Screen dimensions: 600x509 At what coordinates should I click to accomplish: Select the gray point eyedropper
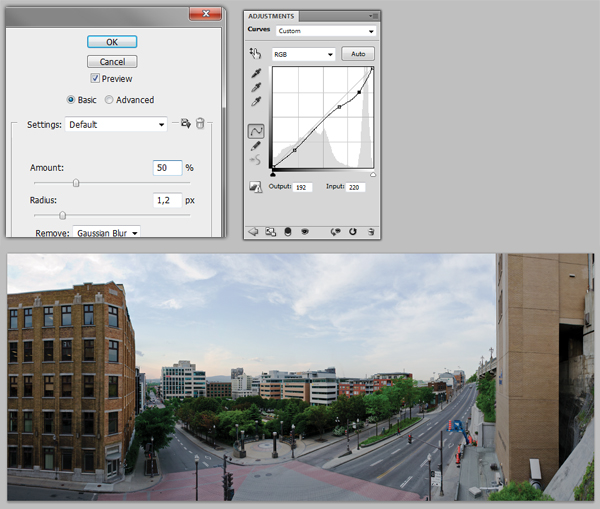pos(256,87)
